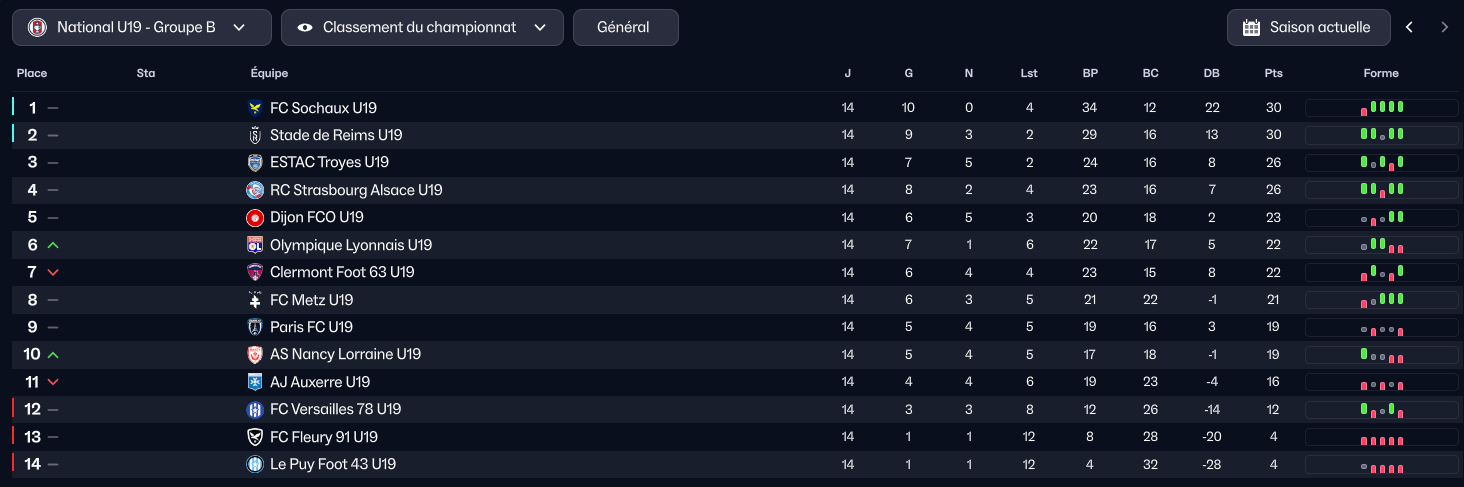Click the form bar of FC Metz U19
Image resolution: width=1464 pixels, height=487 pixels.
1381,300
